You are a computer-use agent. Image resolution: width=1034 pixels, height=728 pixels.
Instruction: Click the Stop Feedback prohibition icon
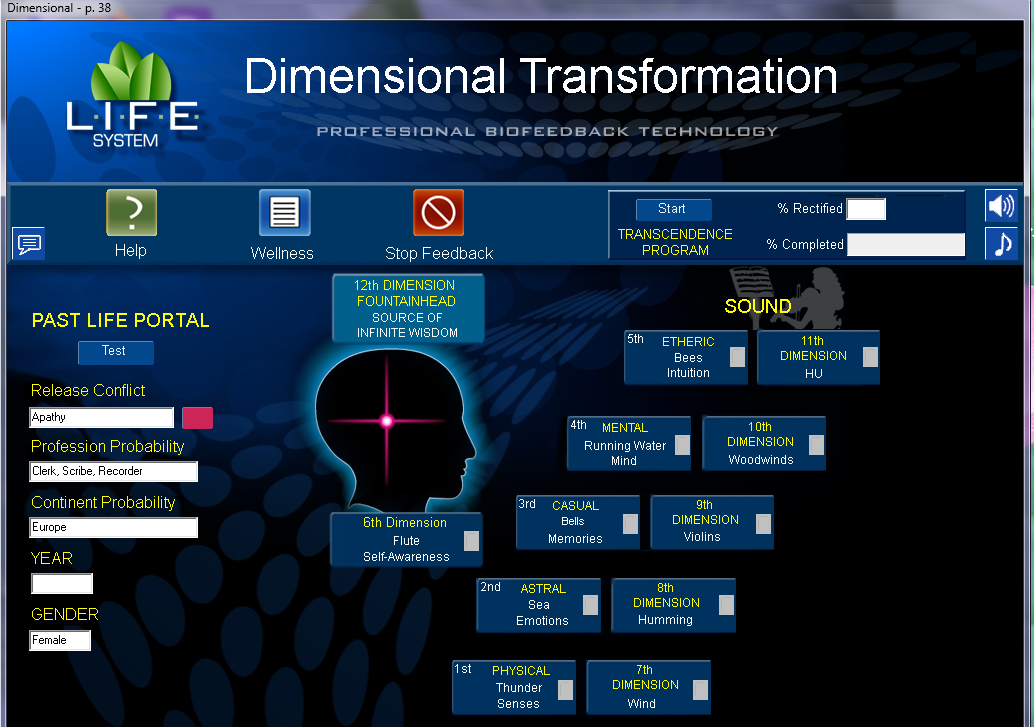coord(439,212)
